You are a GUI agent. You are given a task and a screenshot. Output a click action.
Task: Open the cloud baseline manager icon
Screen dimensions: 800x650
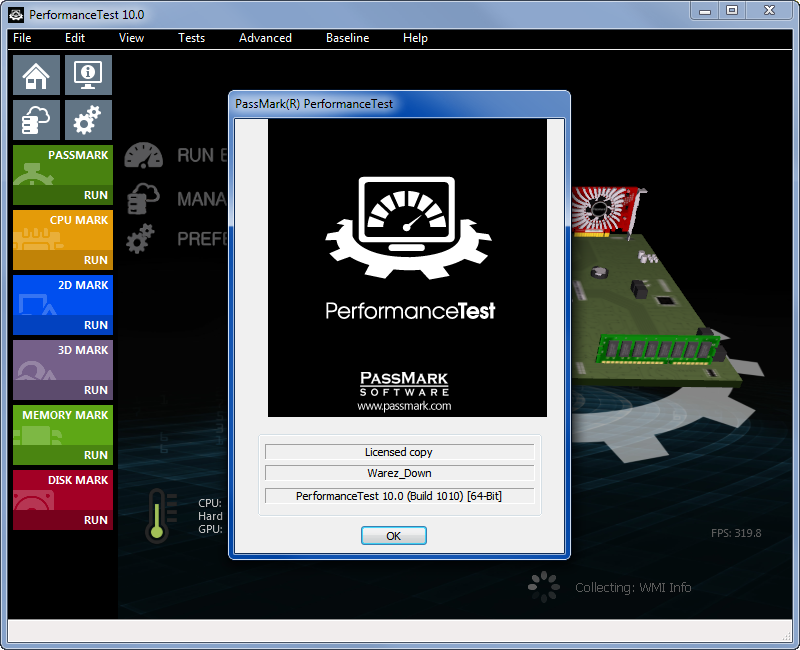click(x=36, y=120)
